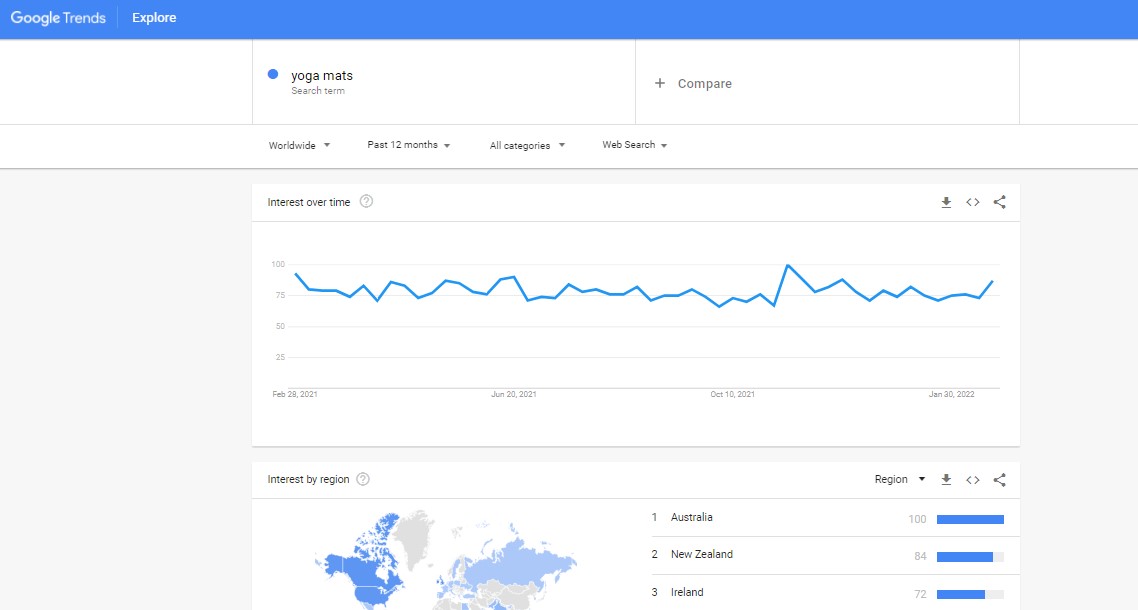Download the Interest by region data
The width and height of the screenshot is (1138, 610).
(946, 480)
